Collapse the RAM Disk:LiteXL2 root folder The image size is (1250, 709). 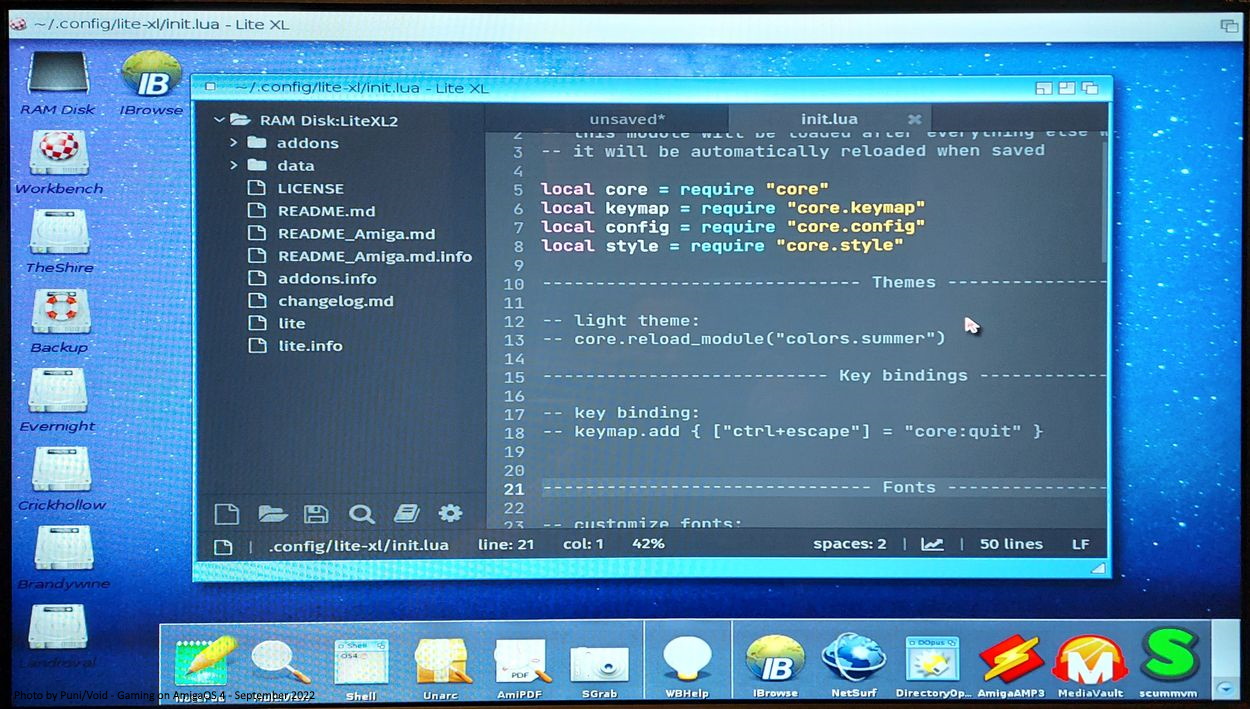click(220, 120)
